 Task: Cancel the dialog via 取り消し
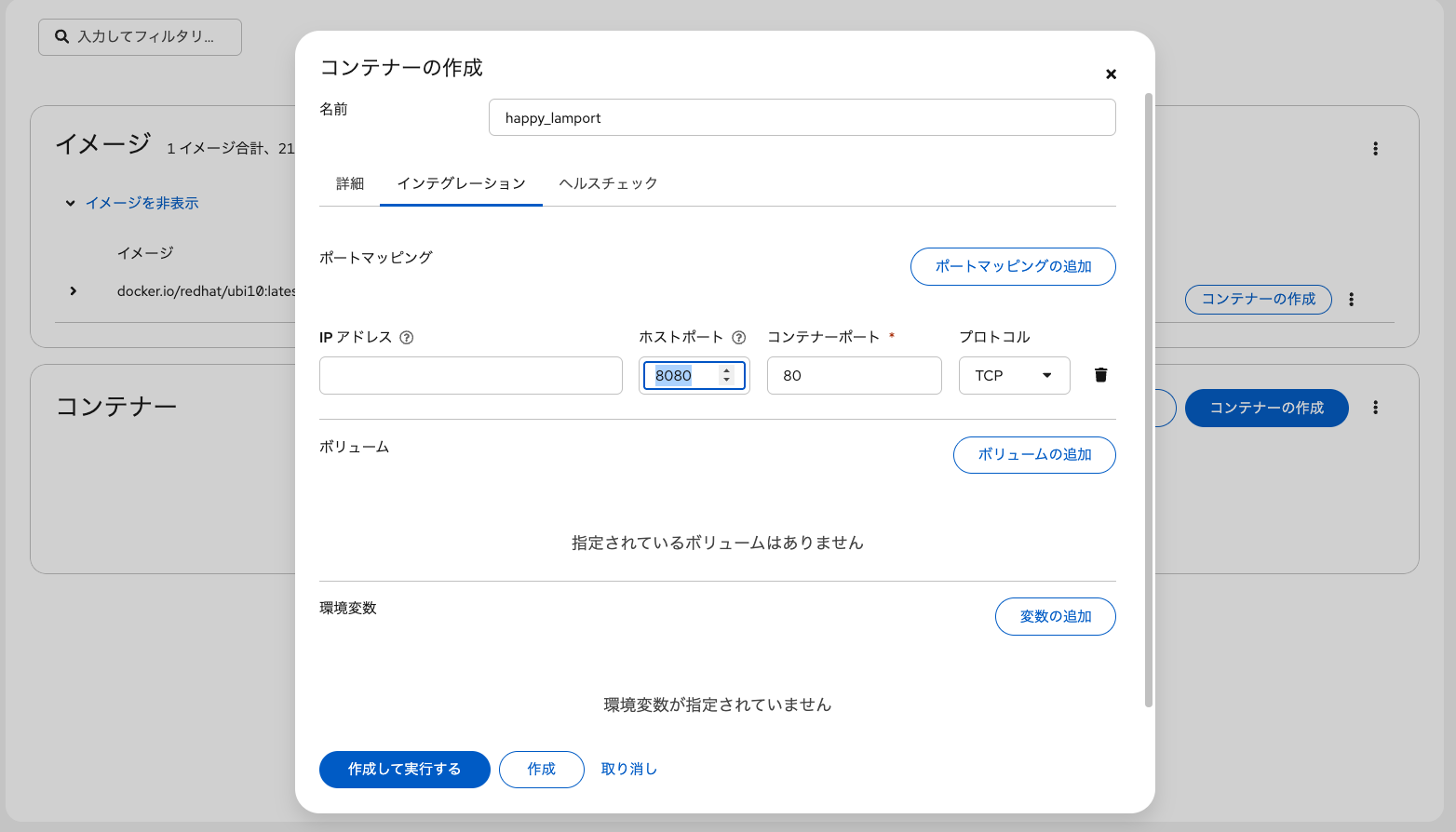coord(627,770)
